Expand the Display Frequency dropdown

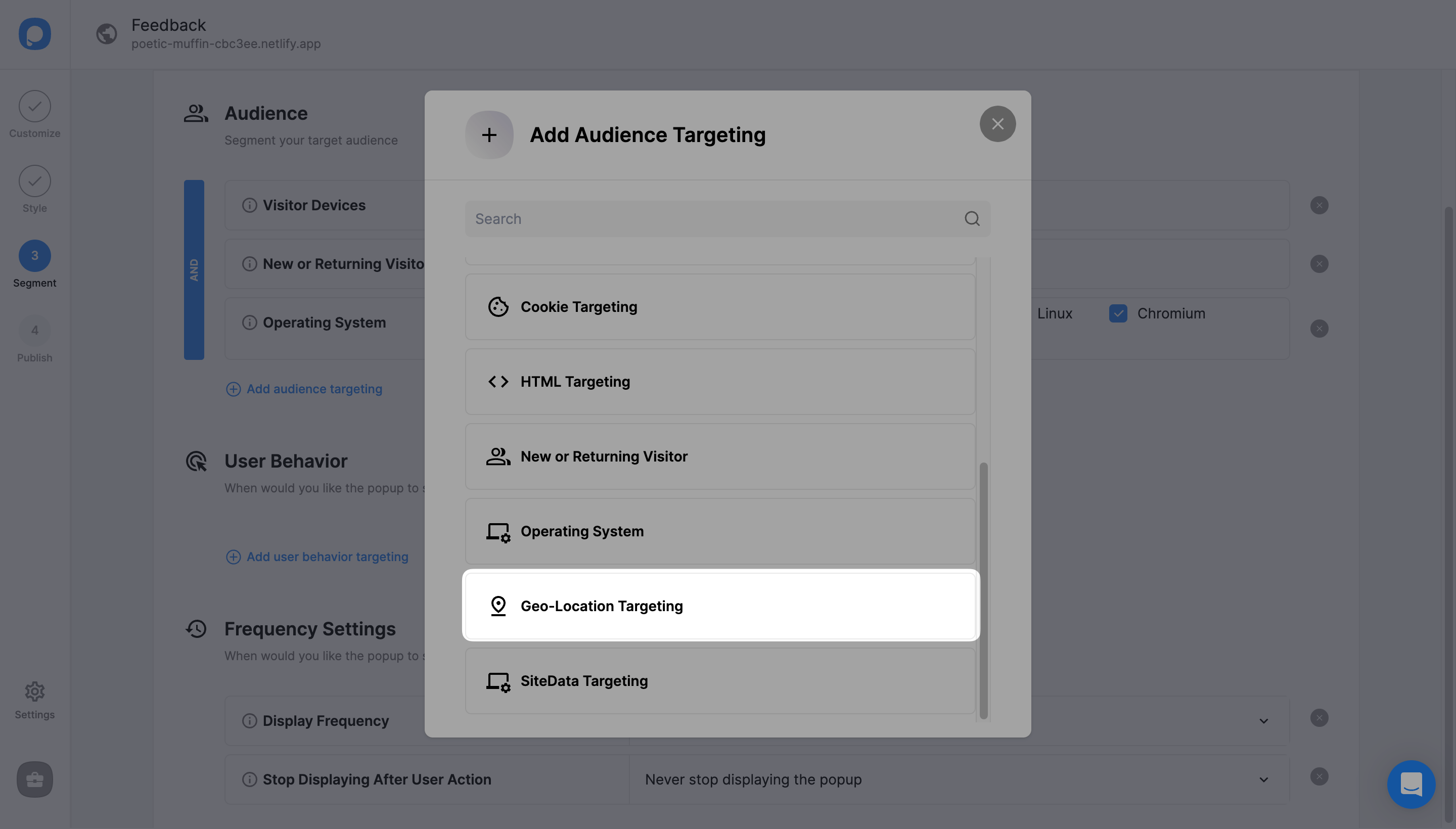click(1263, 719)
